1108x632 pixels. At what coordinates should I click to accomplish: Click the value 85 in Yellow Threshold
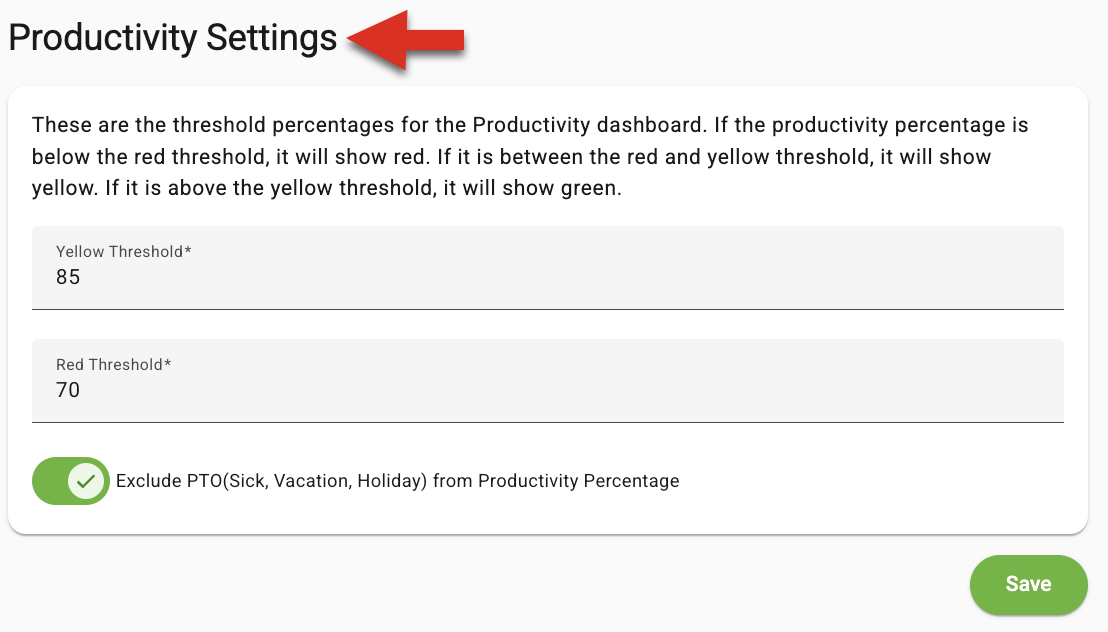68,277
